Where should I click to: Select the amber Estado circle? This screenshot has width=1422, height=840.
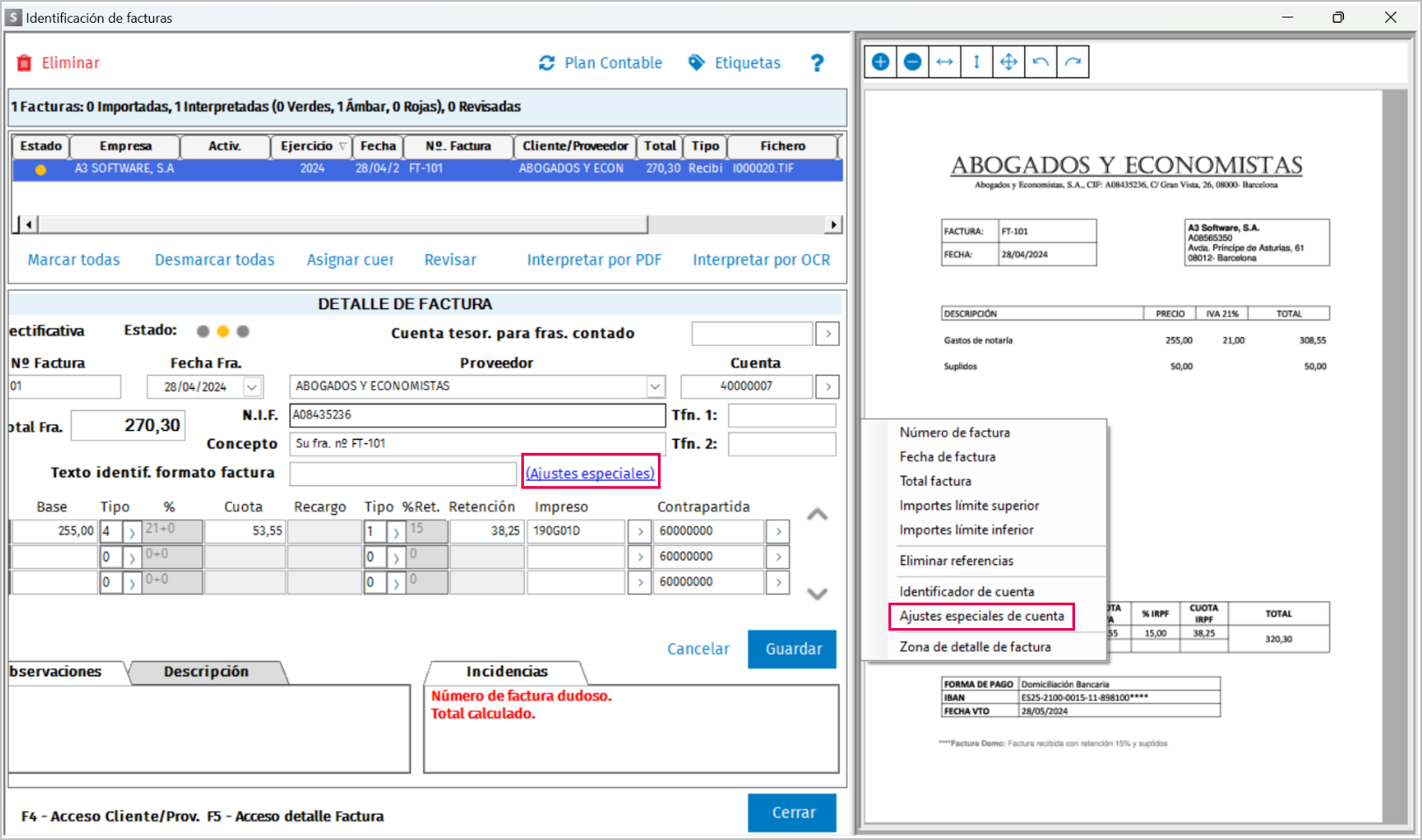(223, 331)
